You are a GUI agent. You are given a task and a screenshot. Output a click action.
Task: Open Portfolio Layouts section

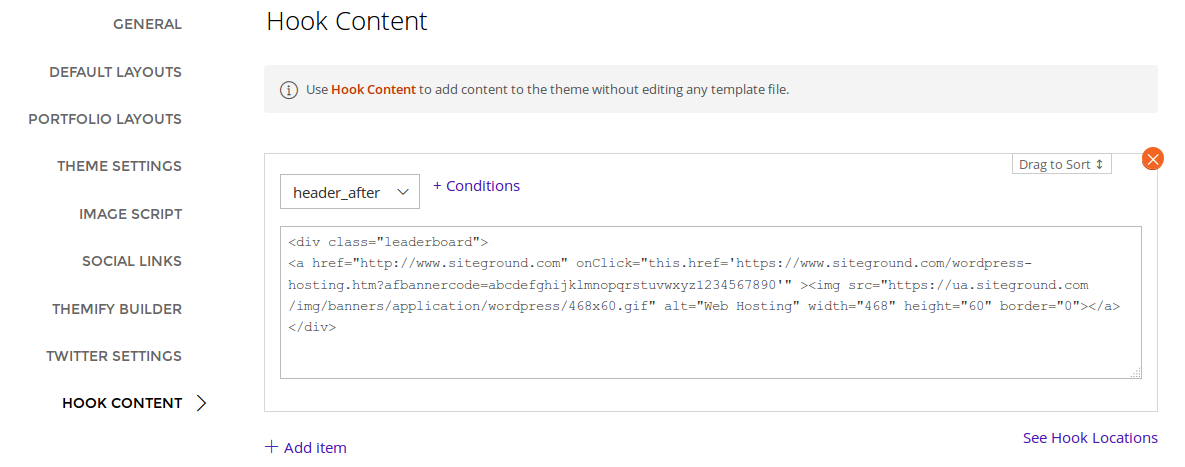105,119
